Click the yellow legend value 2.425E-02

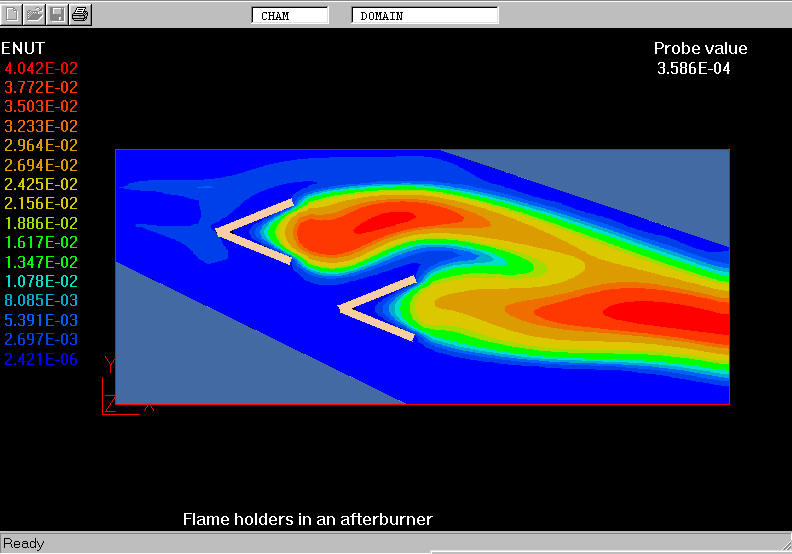coord(41,184)
